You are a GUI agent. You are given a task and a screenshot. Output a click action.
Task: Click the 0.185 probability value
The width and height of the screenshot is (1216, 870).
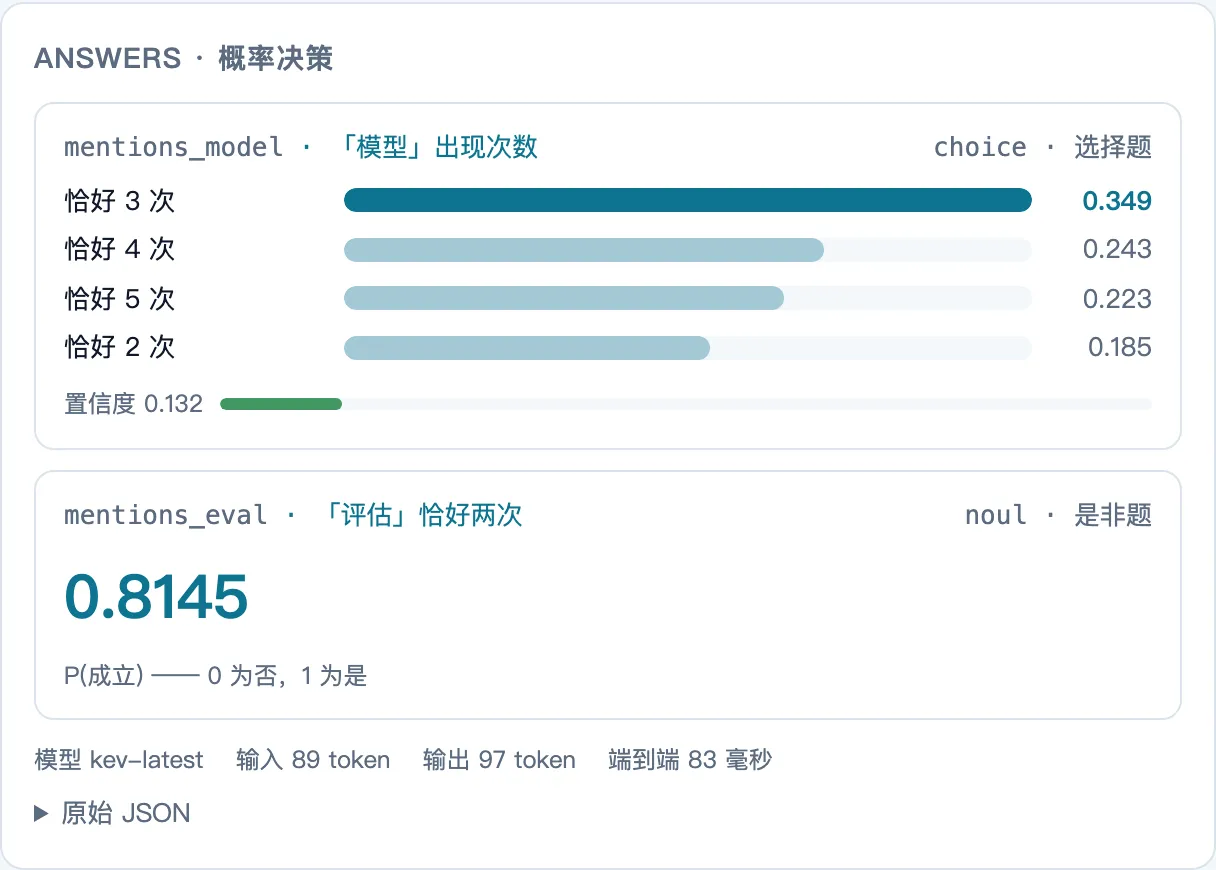pyautogui.click(x=1120, y=347)
